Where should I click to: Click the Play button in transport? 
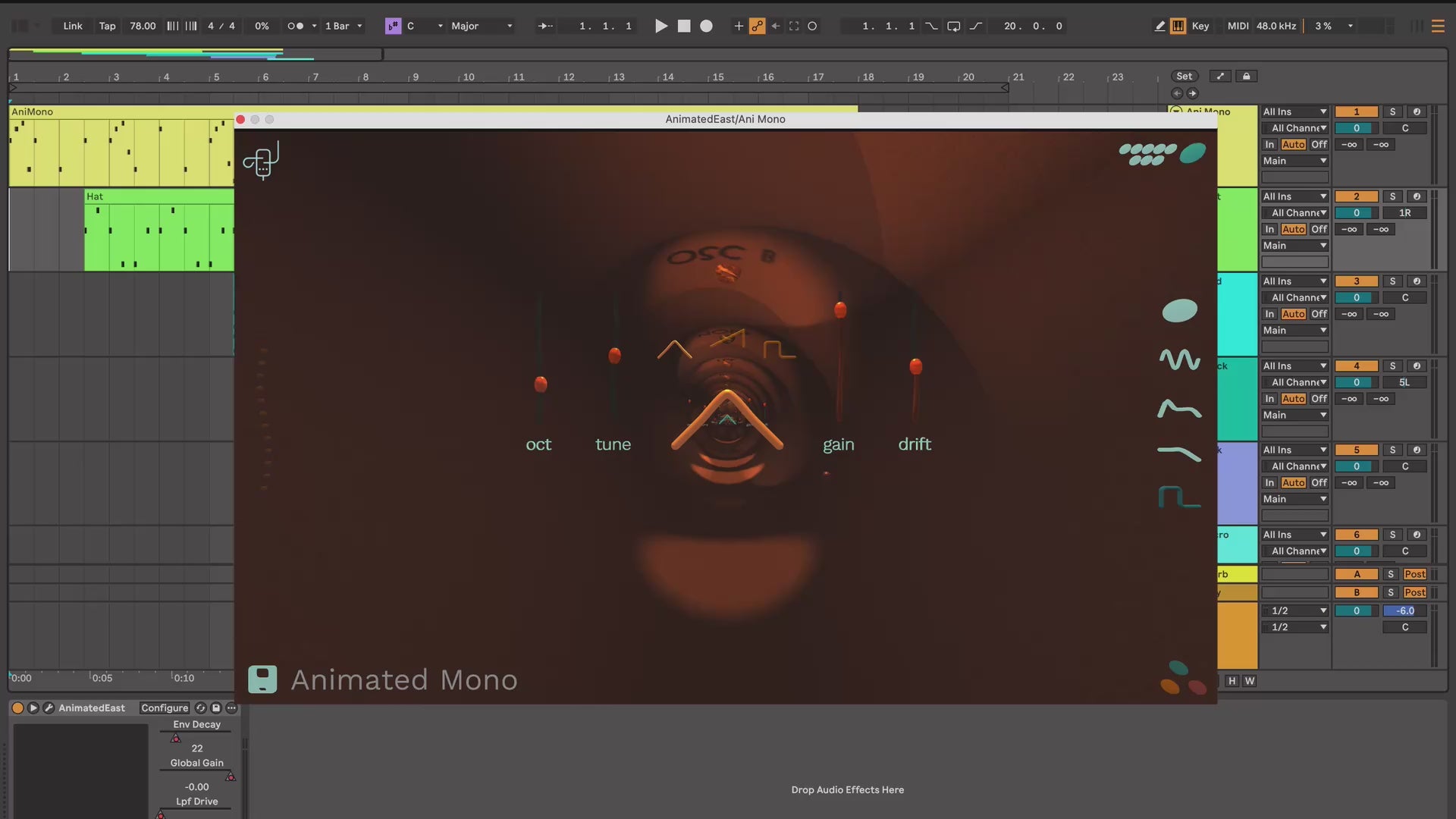661,26
